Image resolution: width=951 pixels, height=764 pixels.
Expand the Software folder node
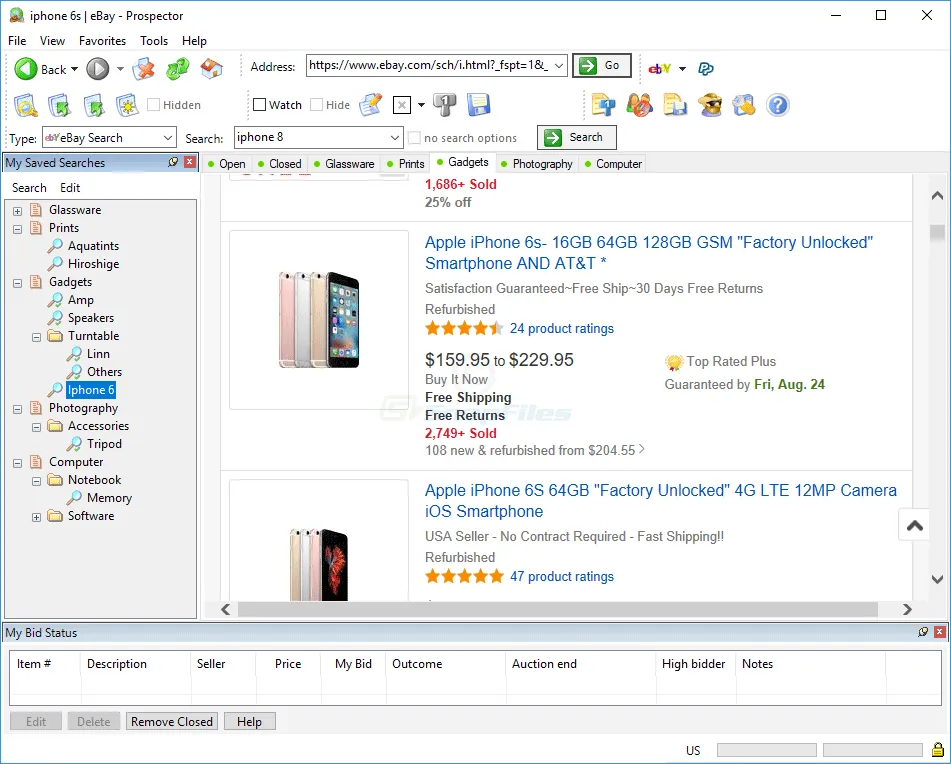pos(36,517)
